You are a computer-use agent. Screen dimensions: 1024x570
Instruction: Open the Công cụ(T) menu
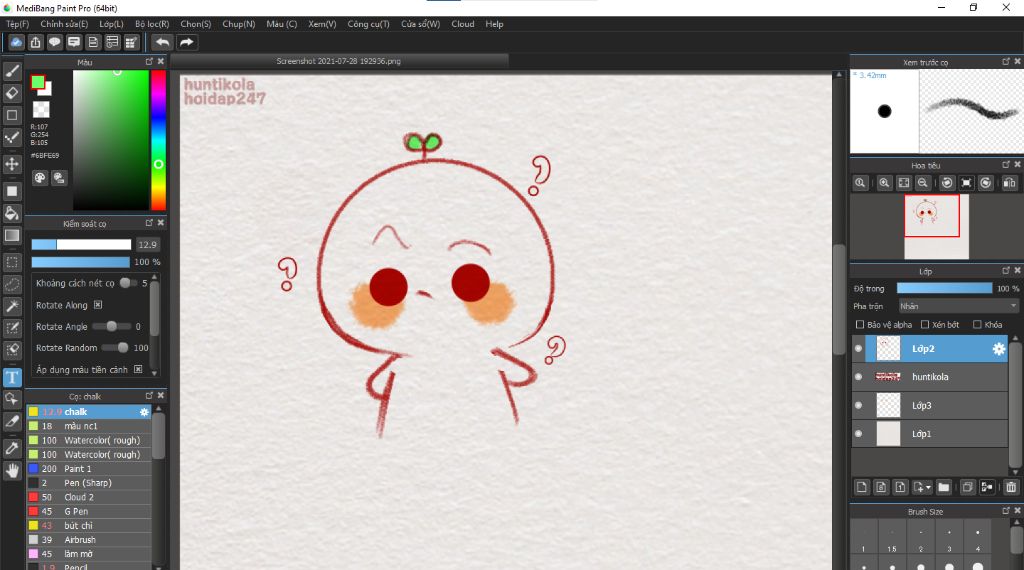click(368, 24)
